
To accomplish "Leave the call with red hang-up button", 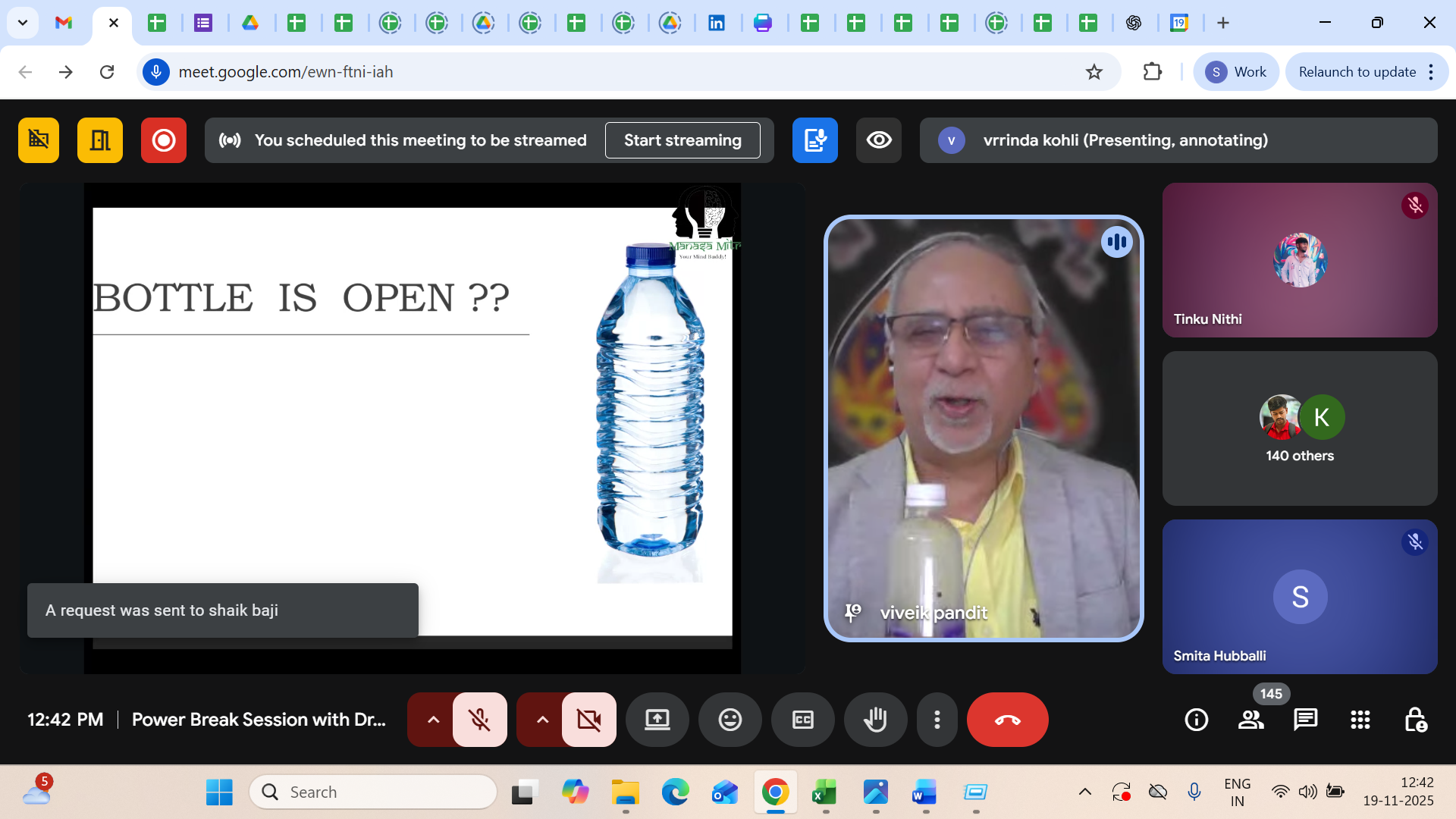I will (1007, 720).
